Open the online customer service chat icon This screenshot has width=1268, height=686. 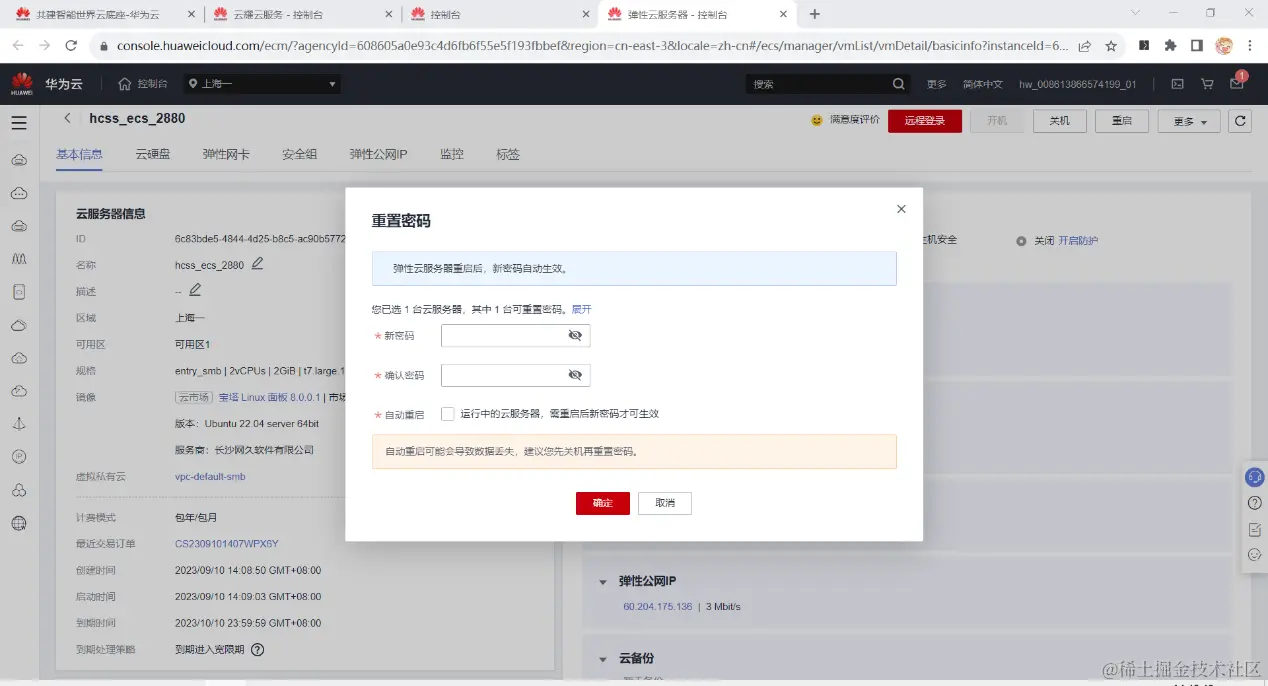[x=1254, y=477]
